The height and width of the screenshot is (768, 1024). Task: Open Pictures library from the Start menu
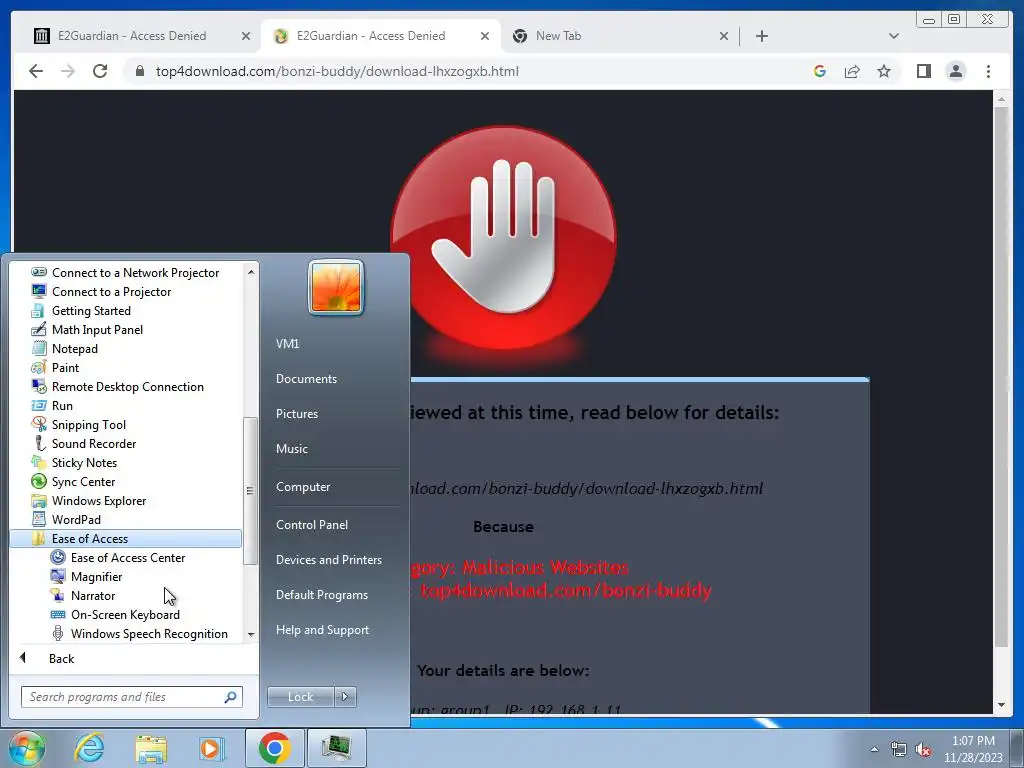[296, 413]
